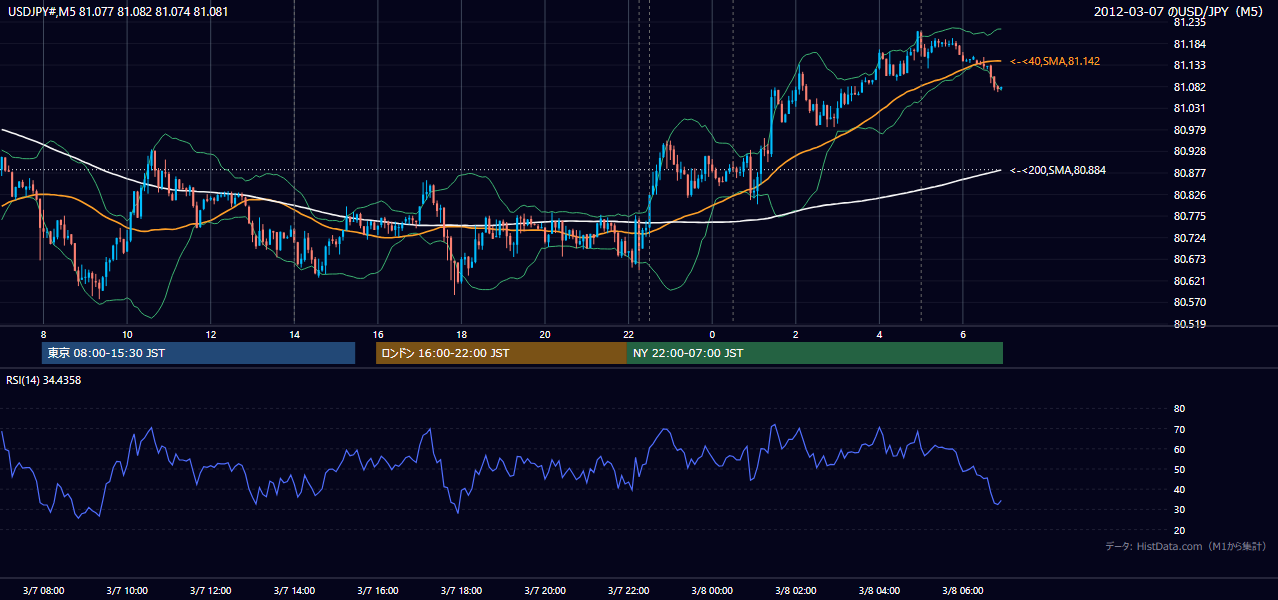The image size is (1278, 600).
Task: Click price axis value 81.235
Action: [x=1189, y=22]
